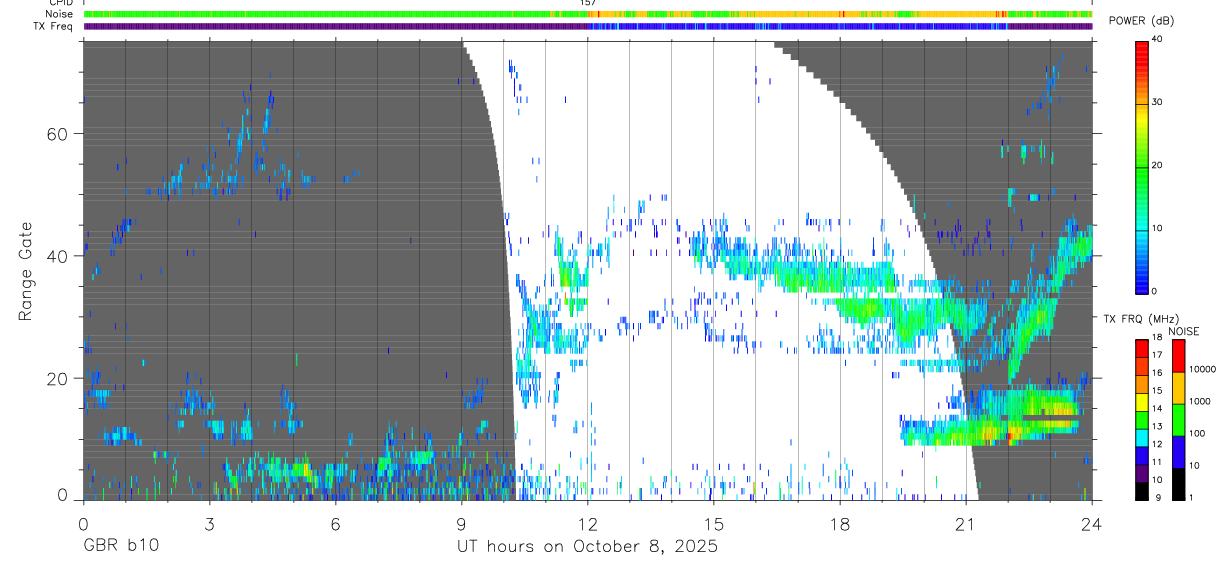Pick the cyan 12-13 MHz frequency swatch
Image resolution: width=1228 pixels, height=567 pixels.
[x=1141, y=436]
